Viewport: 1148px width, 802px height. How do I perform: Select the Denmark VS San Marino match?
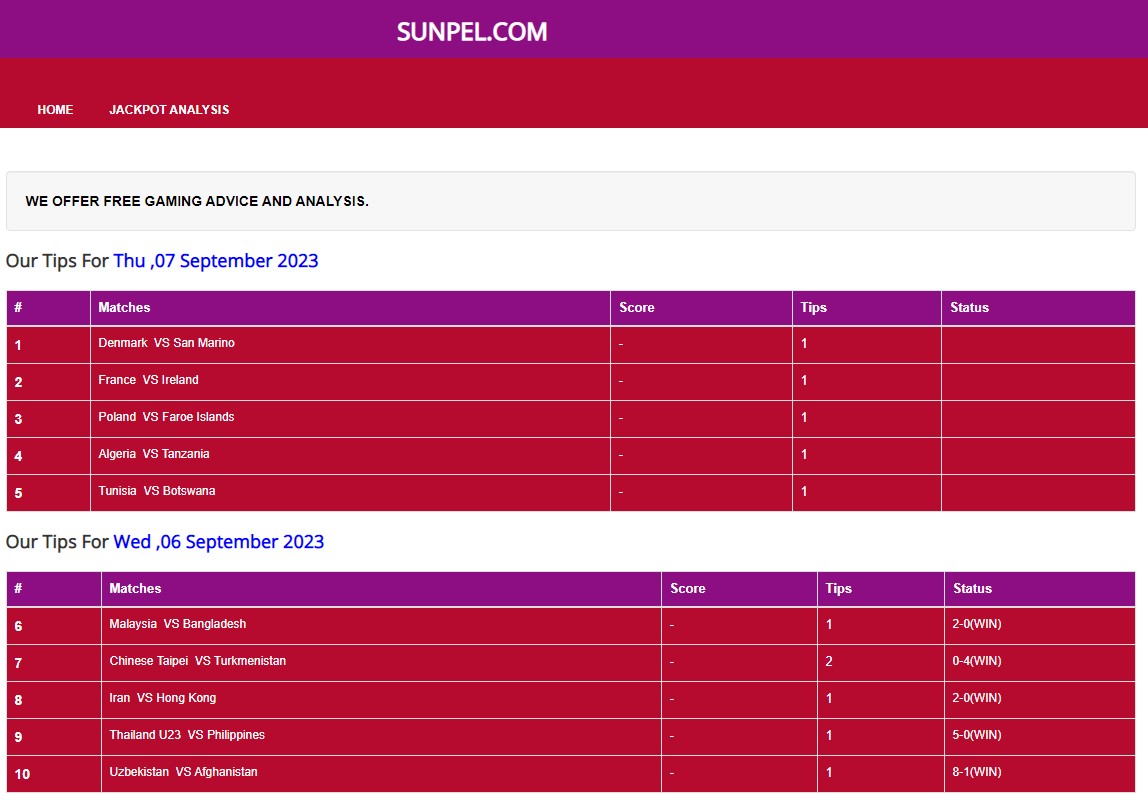[x=166, y=343]
